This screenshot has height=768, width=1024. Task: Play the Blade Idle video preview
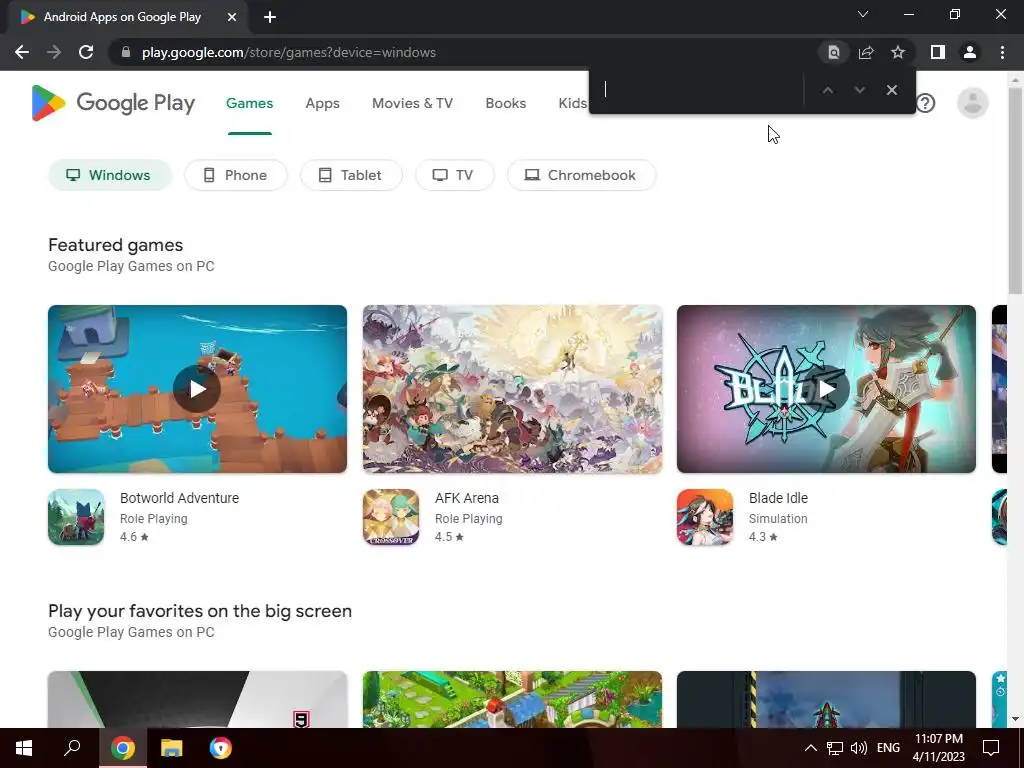826,389
